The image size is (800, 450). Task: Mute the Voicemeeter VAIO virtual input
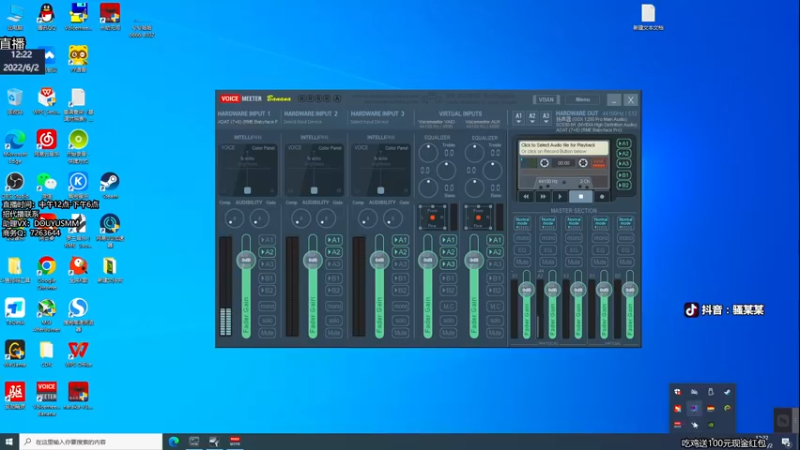(448, 333)
